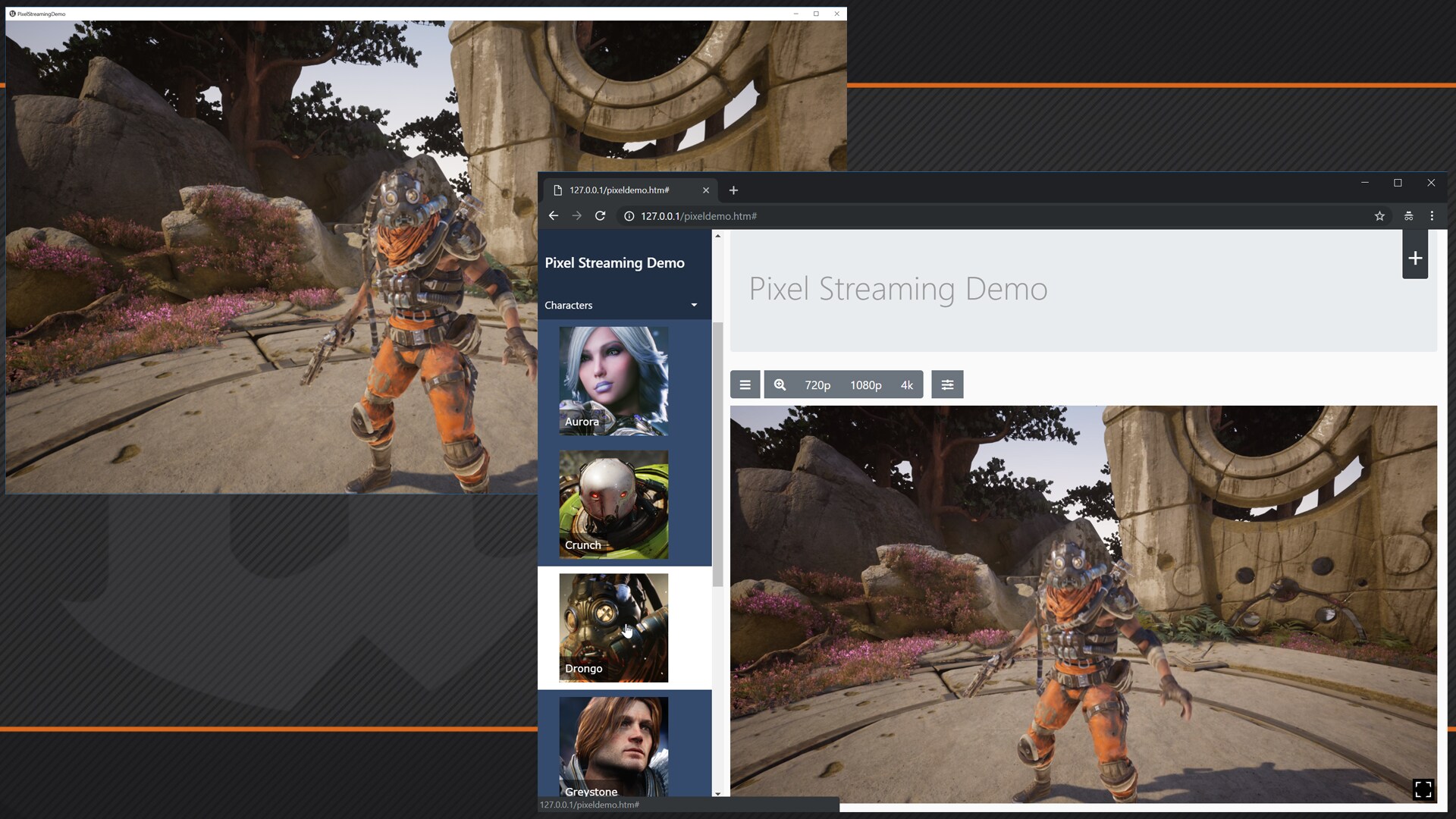Reload the page with the refresh icon
Image resolution: width=1456 pixels, height=819 pixels.
600,216
